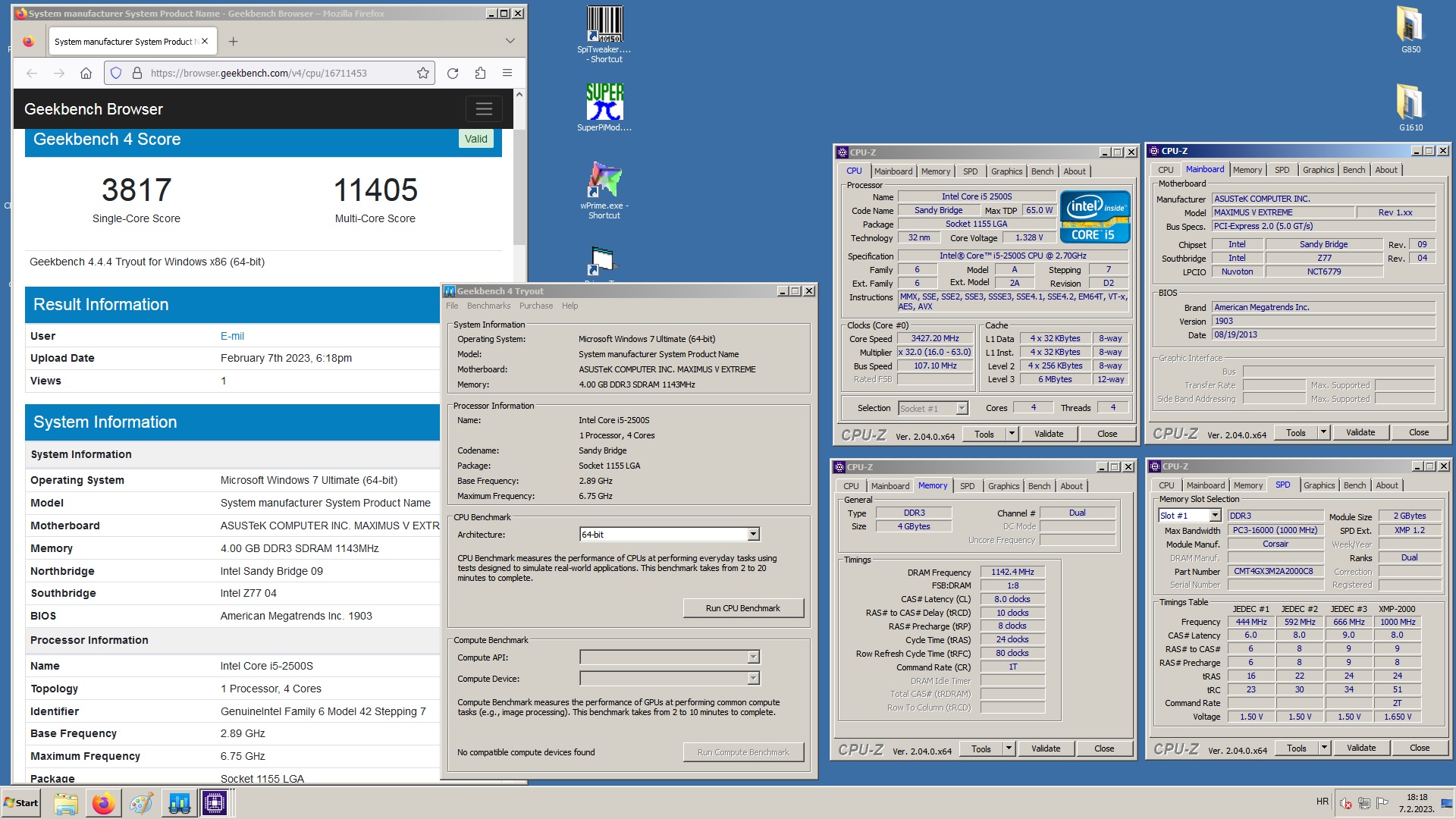Screen dimensions: 1456x819
Task: Click site lock security icon
Action: coord(137,73)
